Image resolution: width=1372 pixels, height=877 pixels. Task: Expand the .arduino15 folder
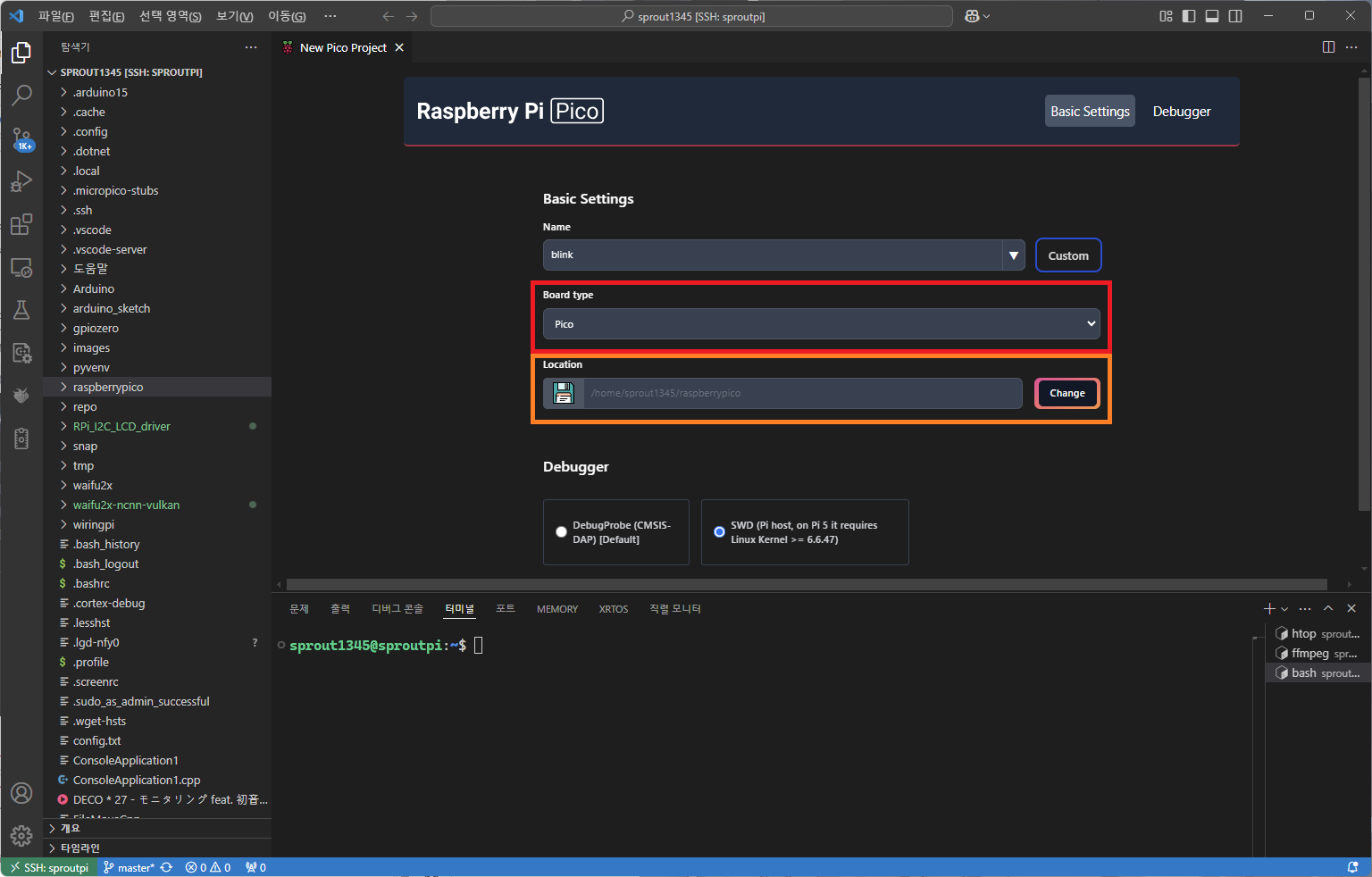tap(156, 92)
